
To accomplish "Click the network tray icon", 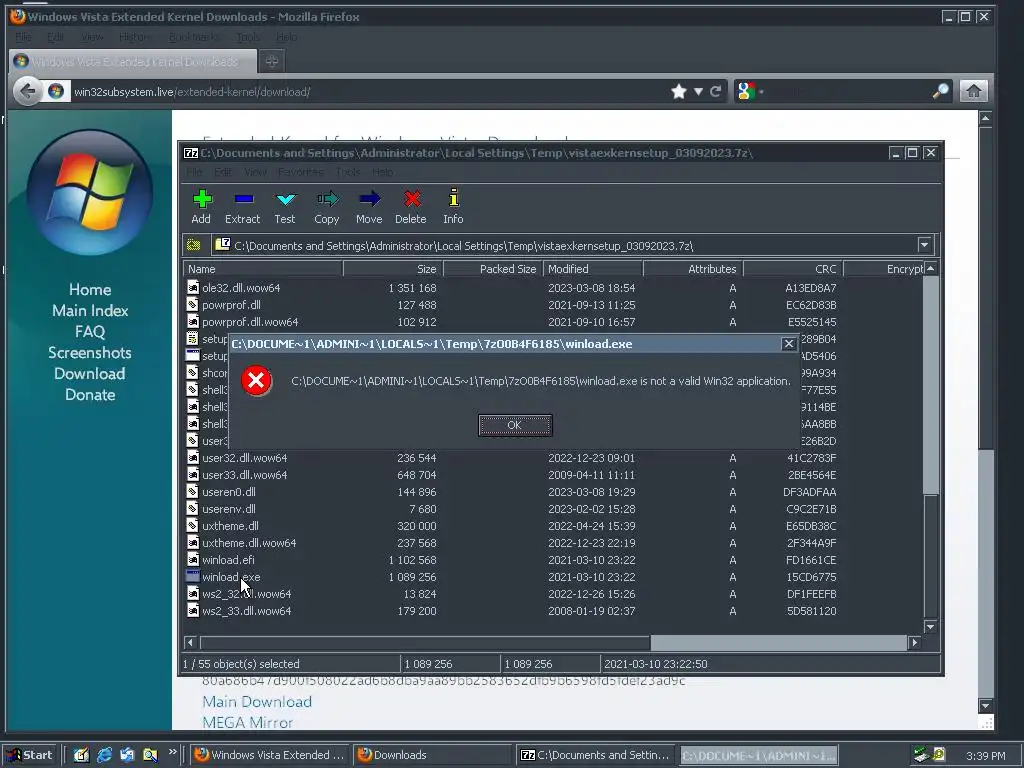I will click(921, 755).
